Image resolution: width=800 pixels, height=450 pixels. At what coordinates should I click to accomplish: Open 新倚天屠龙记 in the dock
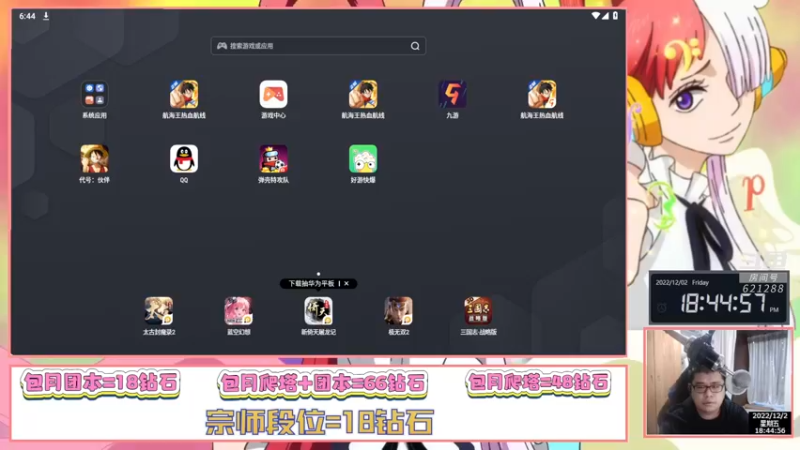[318, 311]
